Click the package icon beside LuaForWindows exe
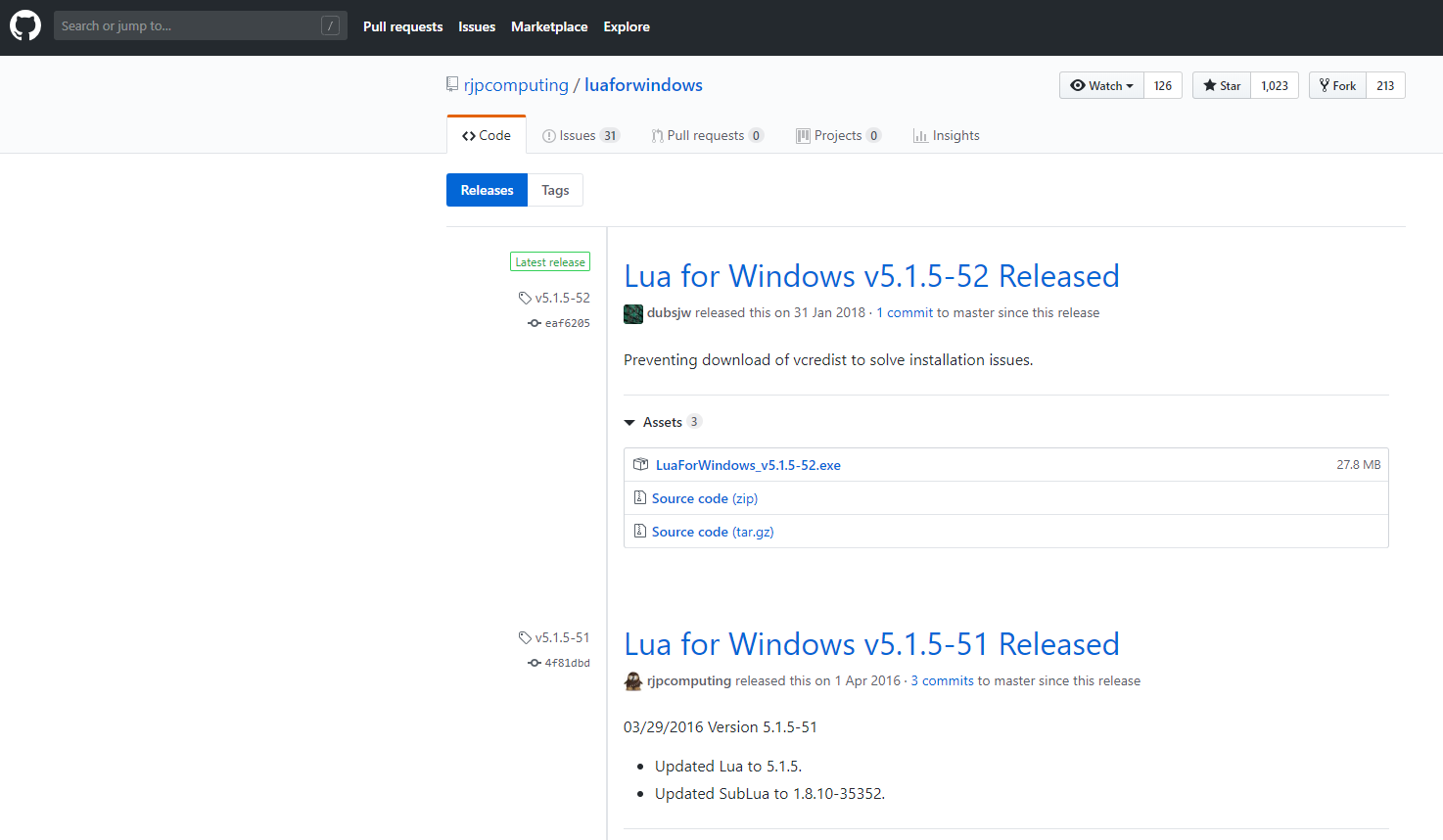 click(x=641, y=464)
